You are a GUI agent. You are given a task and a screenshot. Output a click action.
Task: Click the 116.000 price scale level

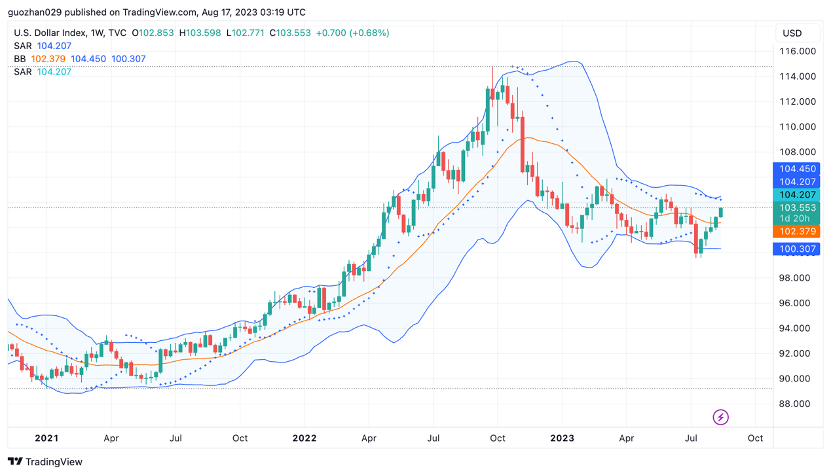click(797, 51)
